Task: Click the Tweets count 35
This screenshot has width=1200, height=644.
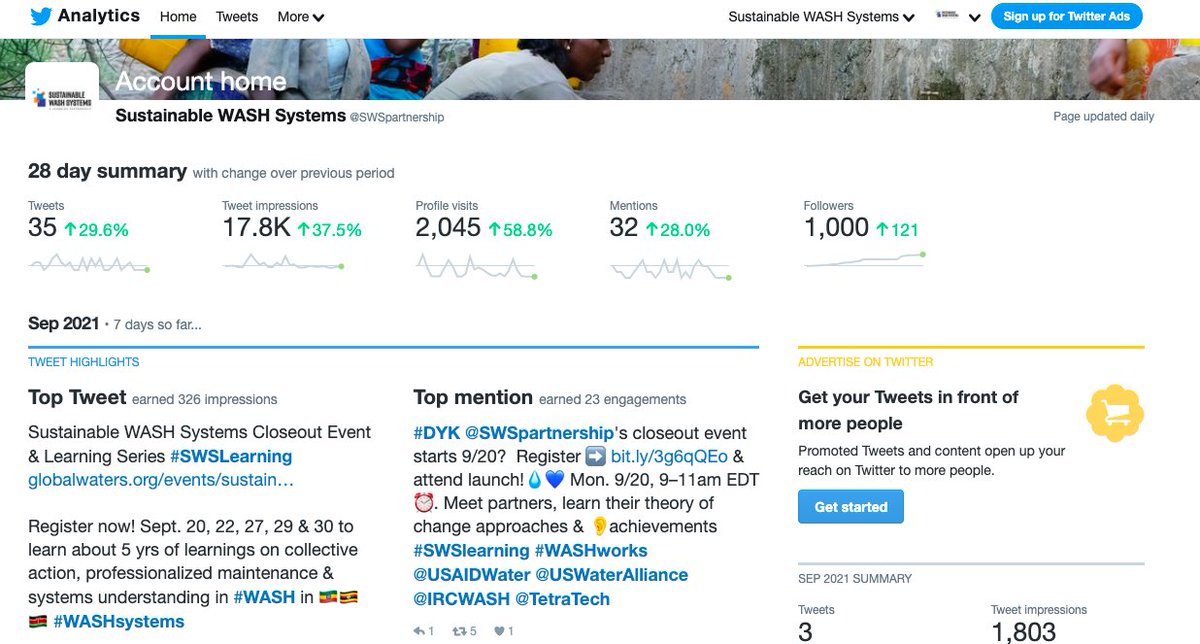Action: 42,228
